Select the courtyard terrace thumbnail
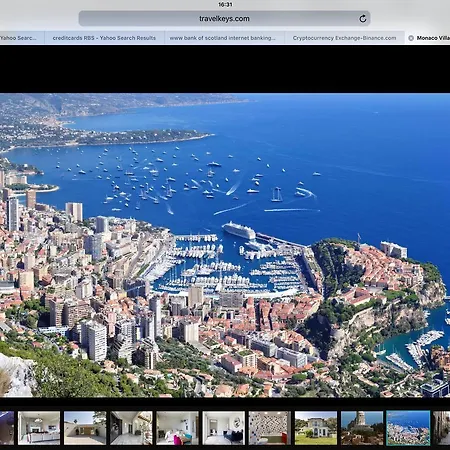 85,428
